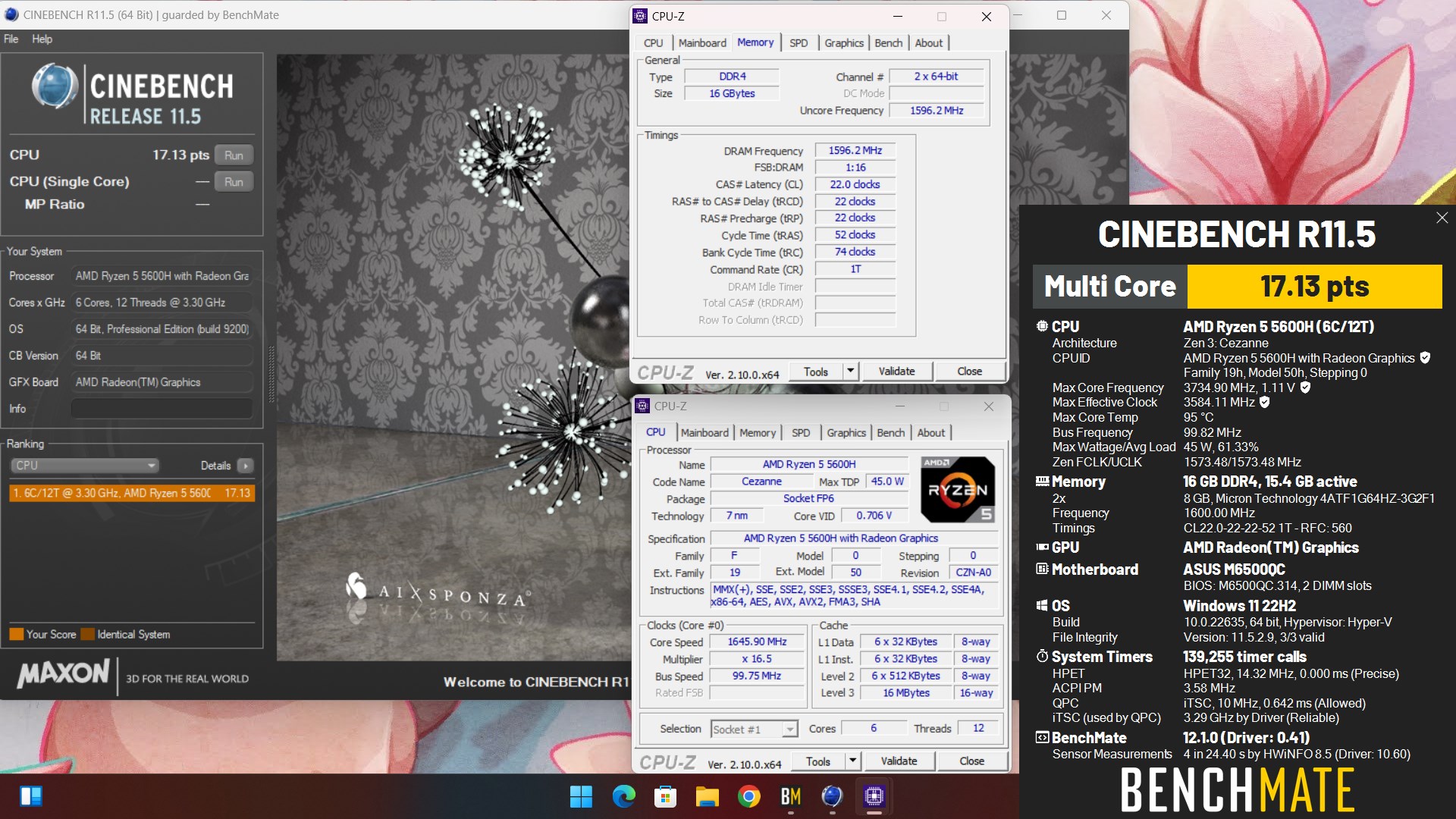Click the BenchMate section icon
Image resolution: width=1456 pixels, height=819 pixels.
pos(1042,737)
